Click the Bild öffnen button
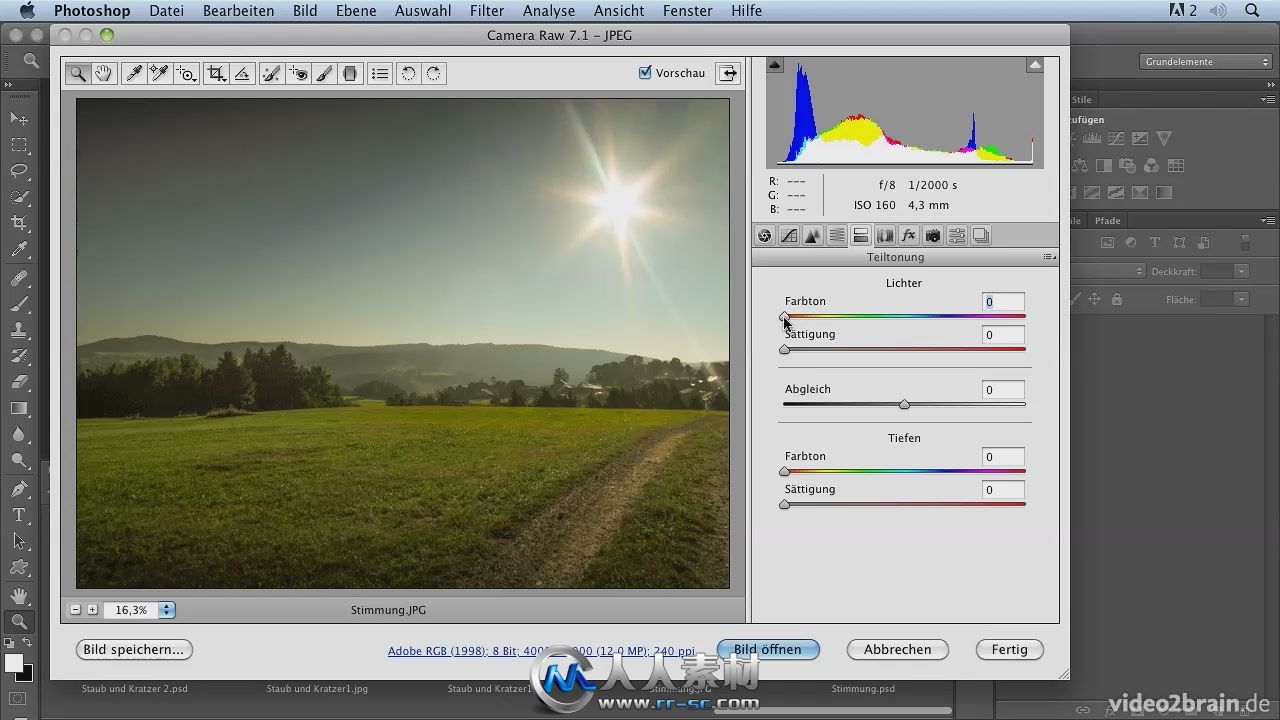 click(x=768, y=650)
